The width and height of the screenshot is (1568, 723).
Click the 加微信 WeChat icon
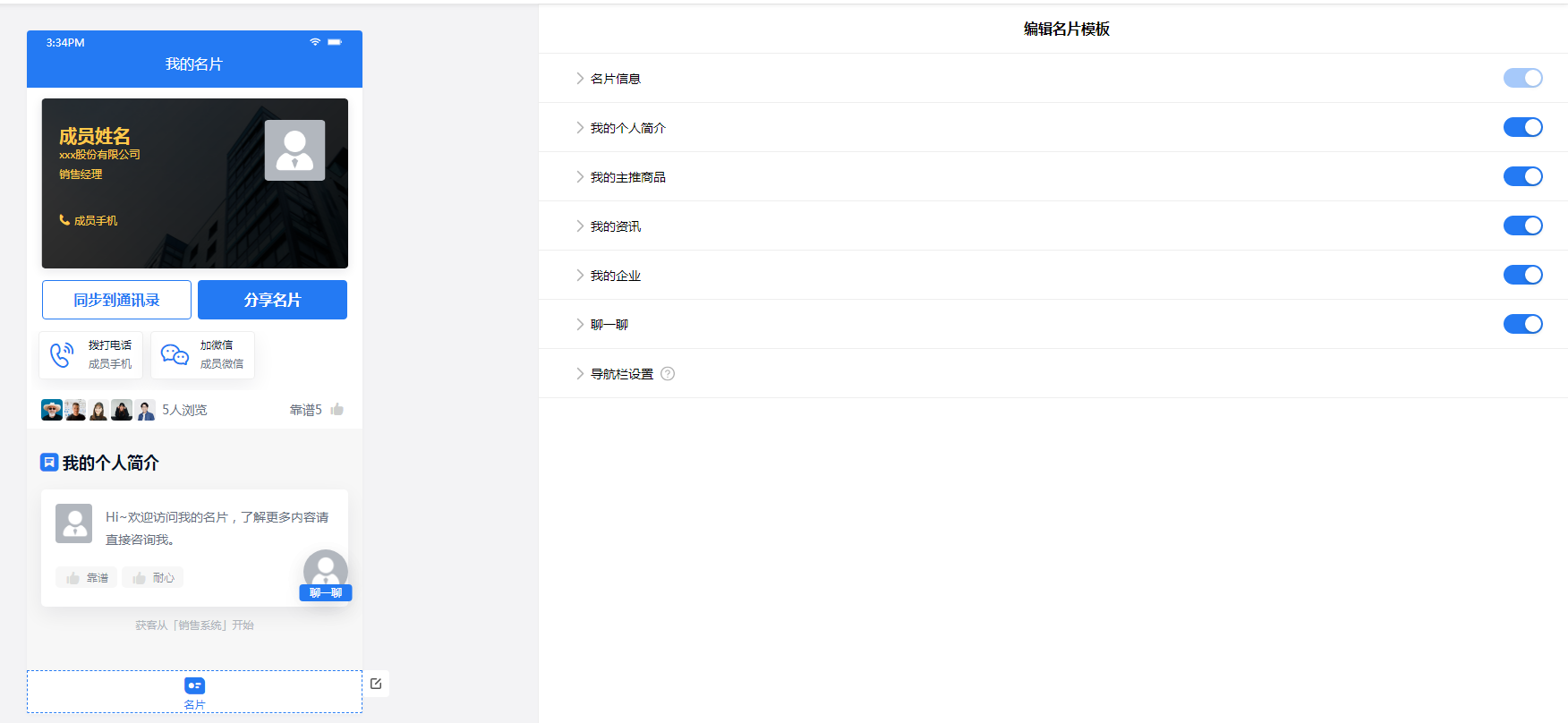[x=175, y=354]
